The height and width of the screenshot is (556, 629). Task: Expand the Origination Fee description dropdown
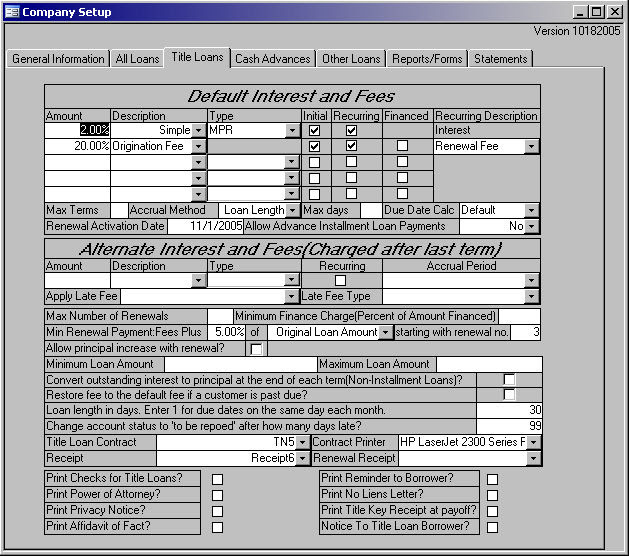pos(198,146)
